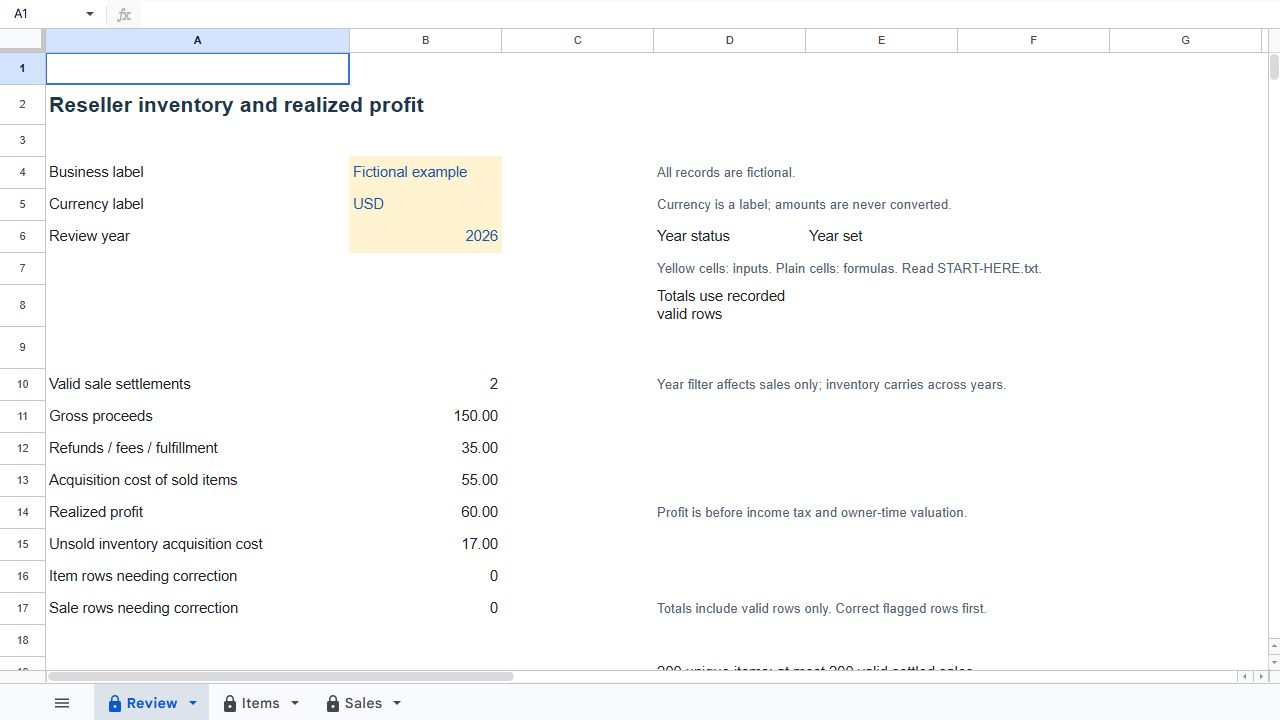Select the Review sheet tab

[x=152, y=703]
